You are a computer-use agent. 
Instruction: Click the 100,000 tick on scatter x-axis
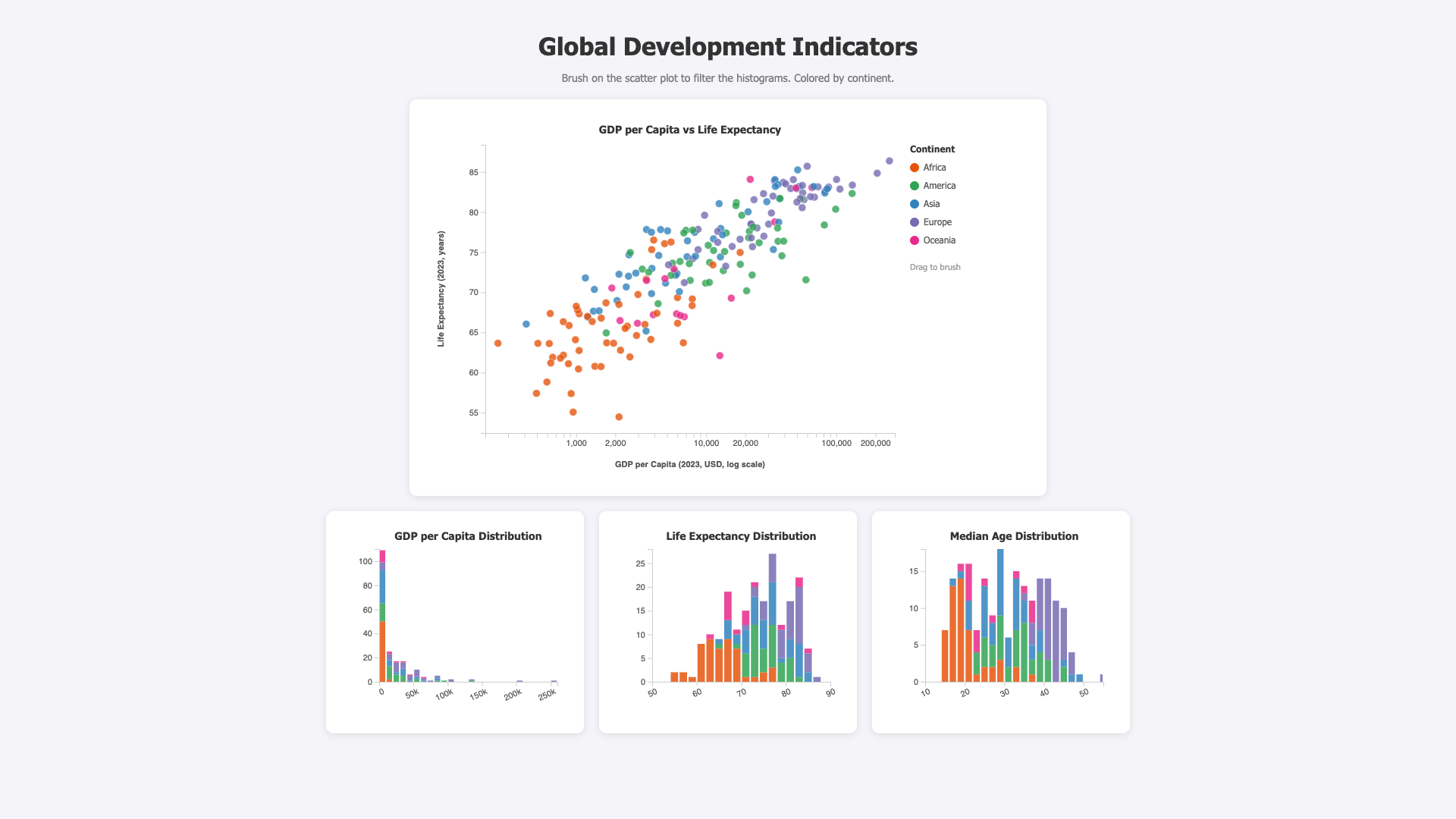pyautogui.click(x=836, y=444)
